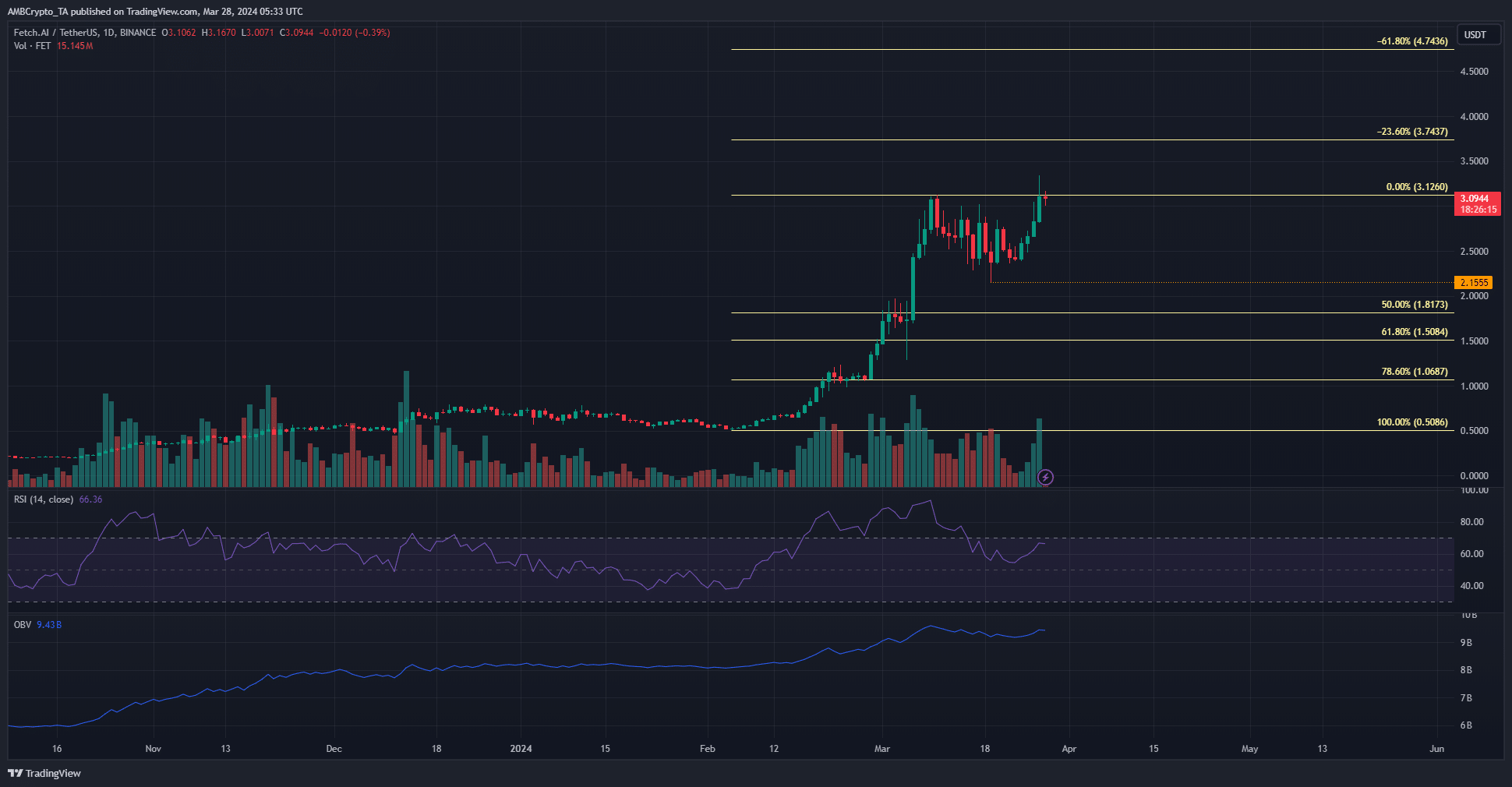Select the Fetch.AI / TetherUS symbol title
The width and height of the screenshot is (1512, 787).
tap(85, 33)
